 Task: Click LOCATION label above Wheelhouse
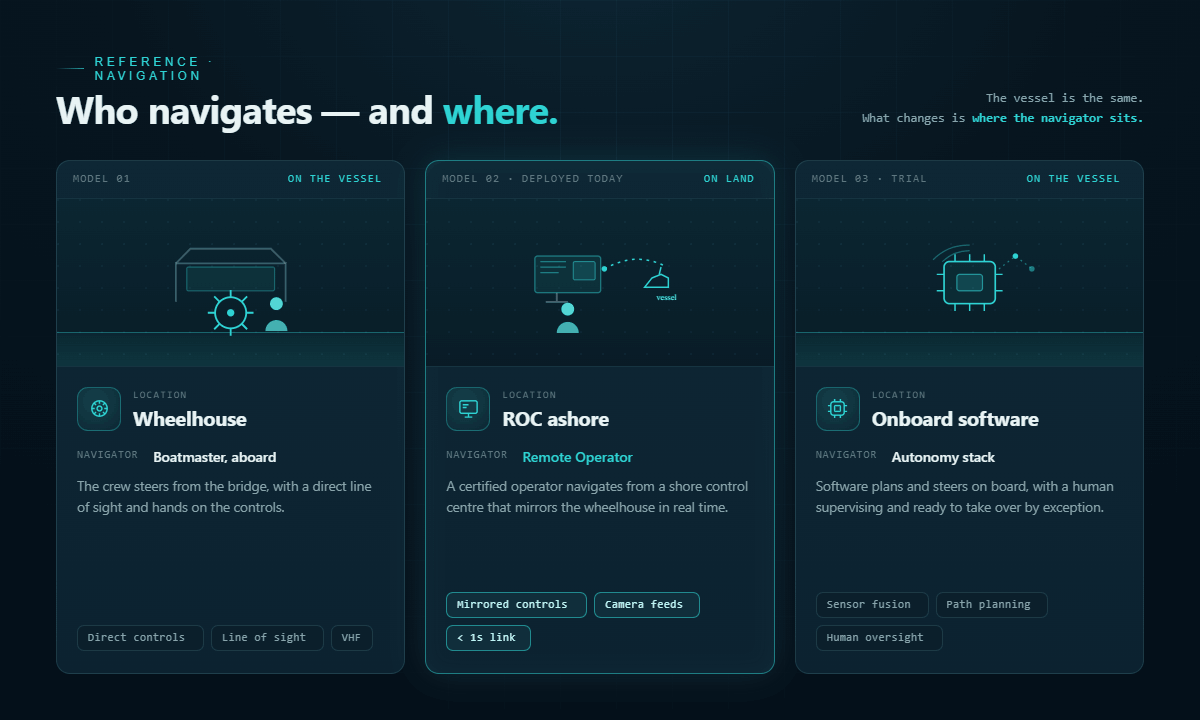point(160,395)
